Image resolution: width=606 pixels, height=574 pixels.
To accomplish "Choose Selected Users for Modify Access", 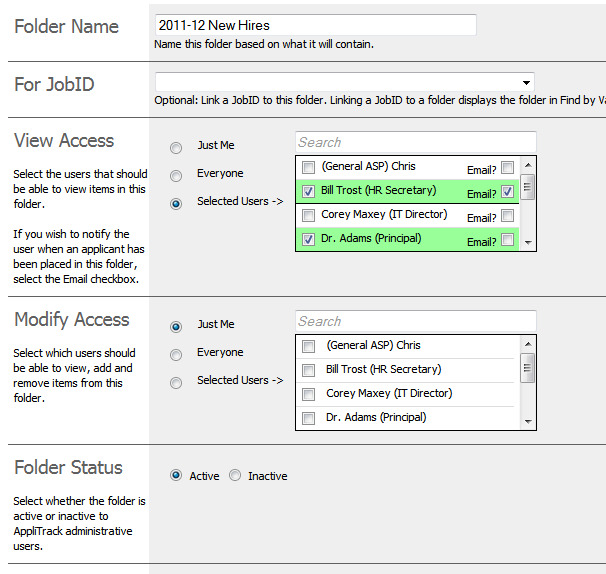I will point(176,382).
